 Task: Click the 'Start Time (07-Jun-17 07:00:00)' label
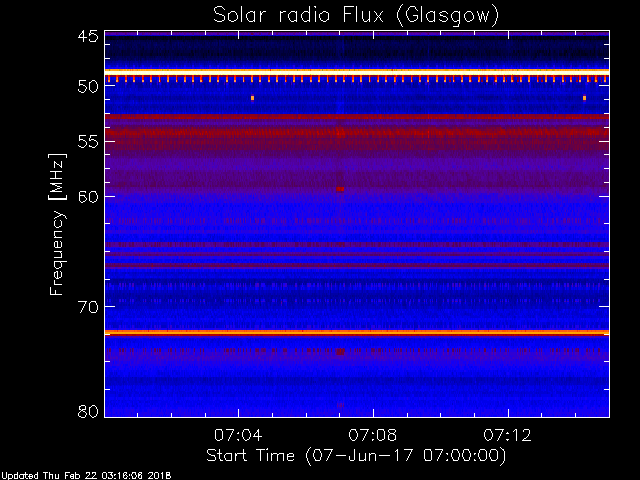(356, 456)
